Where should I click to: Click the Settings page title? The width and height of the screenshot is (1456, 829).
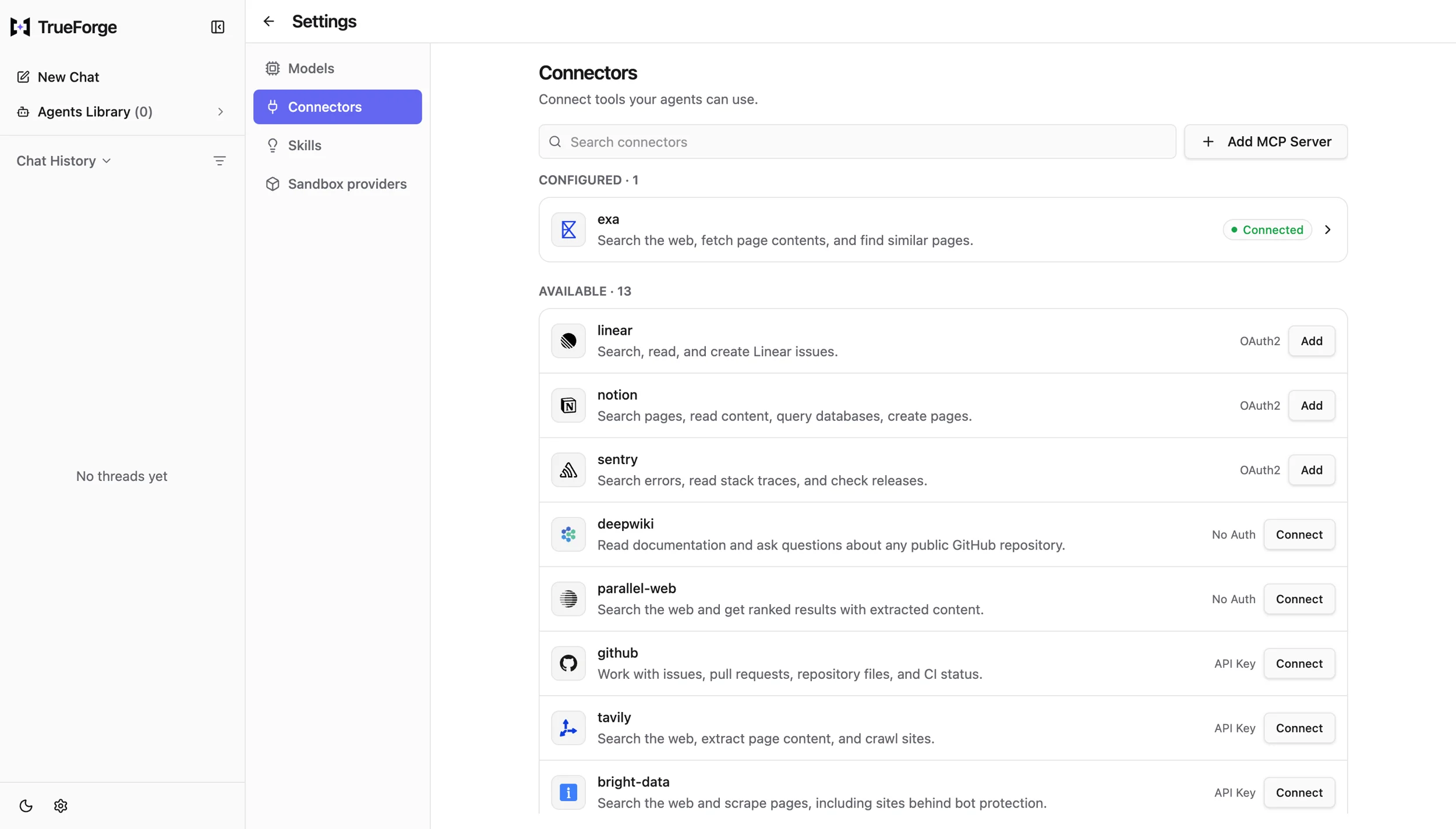point(324,21)
